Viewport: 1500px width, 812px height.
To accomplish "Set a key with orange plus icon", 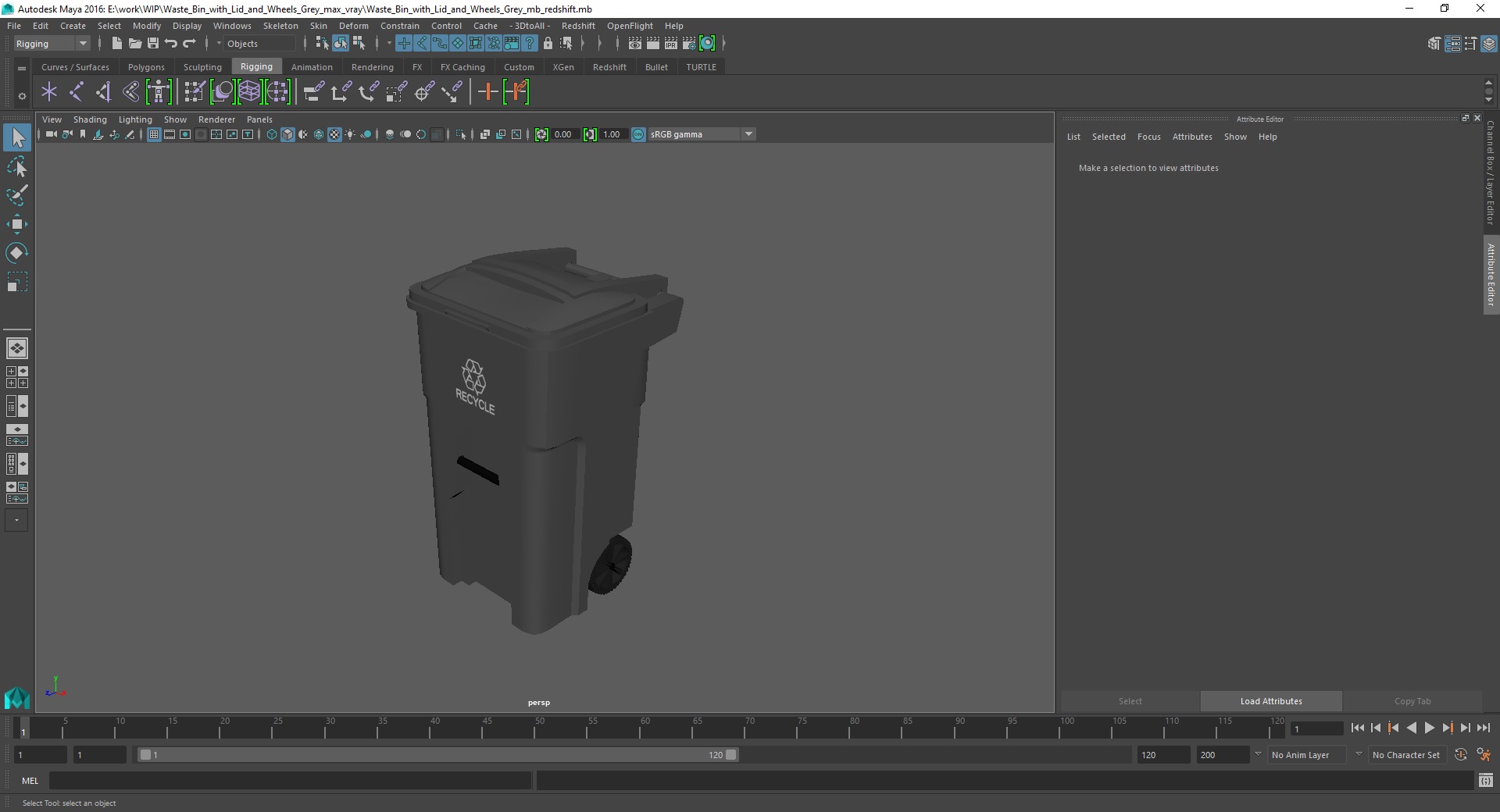I will [487, 92].
